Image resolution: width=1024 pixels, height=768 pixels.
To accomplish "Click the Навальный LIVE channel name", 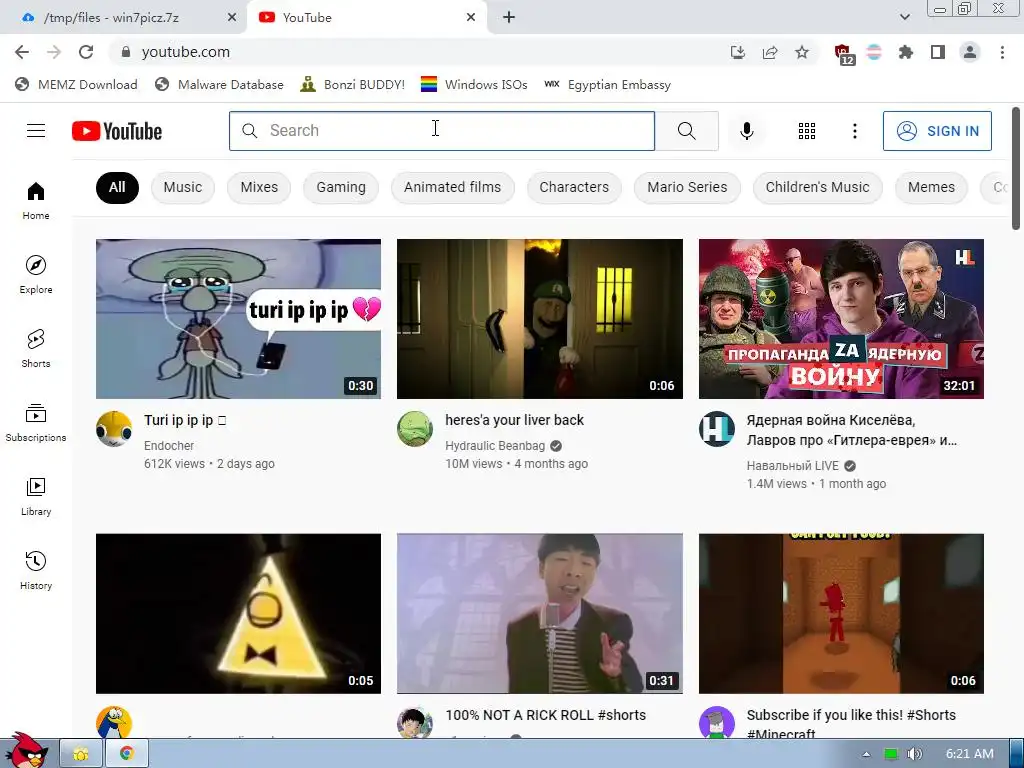I will (x=792, y=466).
